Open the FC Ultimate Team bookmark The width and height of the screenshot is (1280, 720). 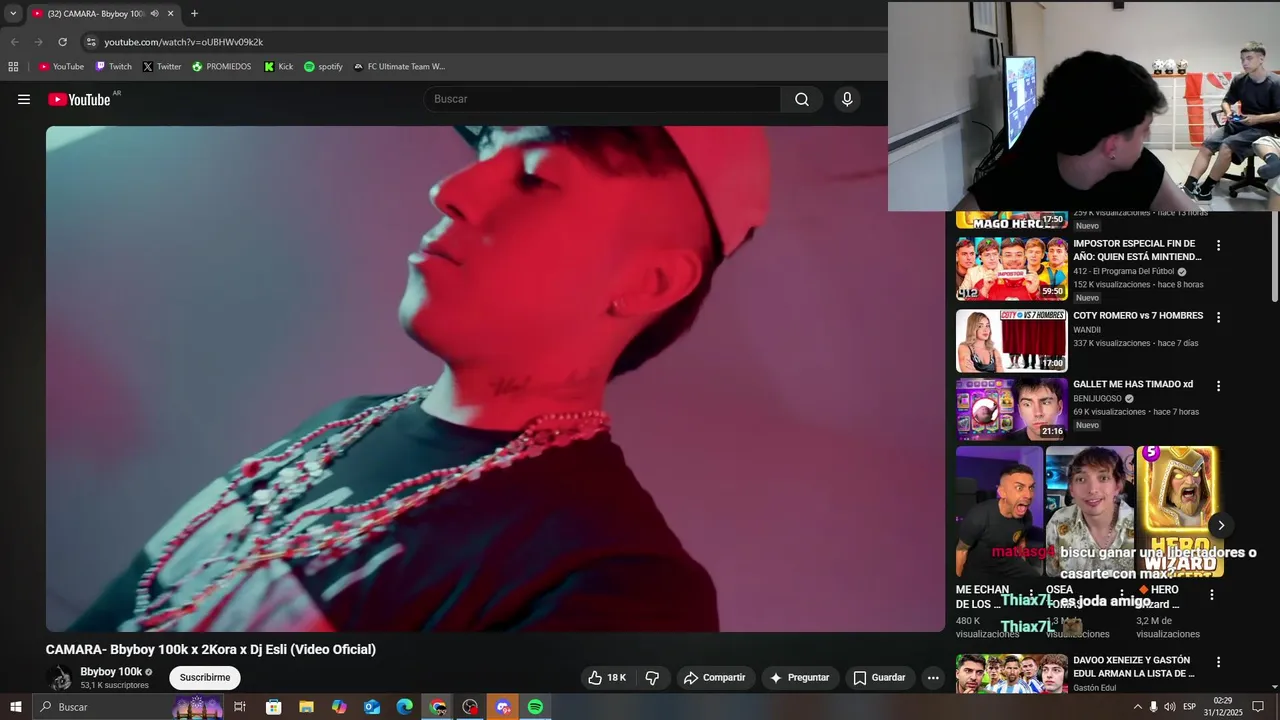tap(399, 67)
